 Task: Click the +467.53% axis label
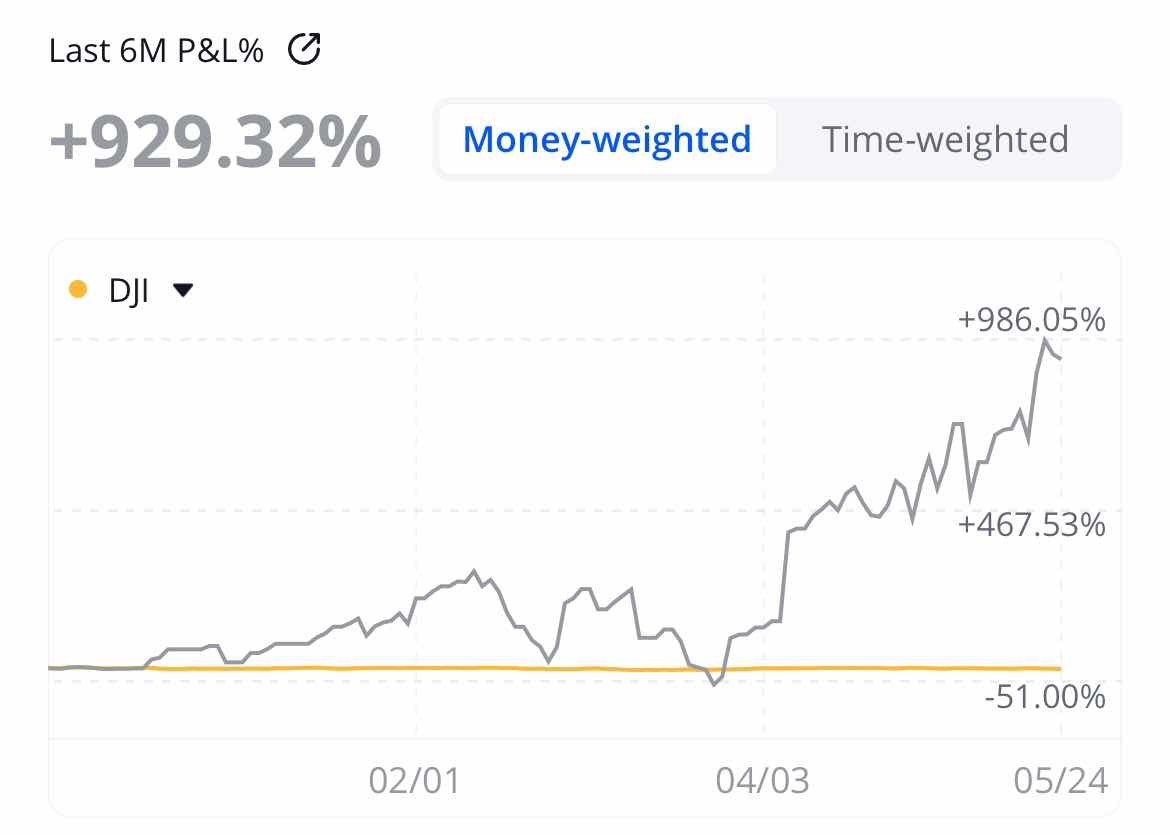(1031, 524)
